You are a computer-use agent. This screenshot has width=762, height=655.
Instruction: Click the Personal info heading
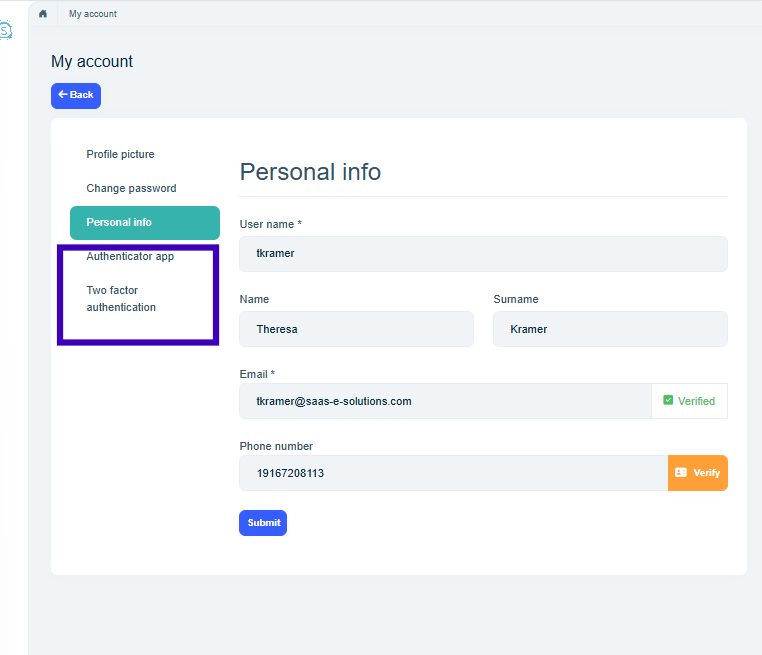(310, 172)
